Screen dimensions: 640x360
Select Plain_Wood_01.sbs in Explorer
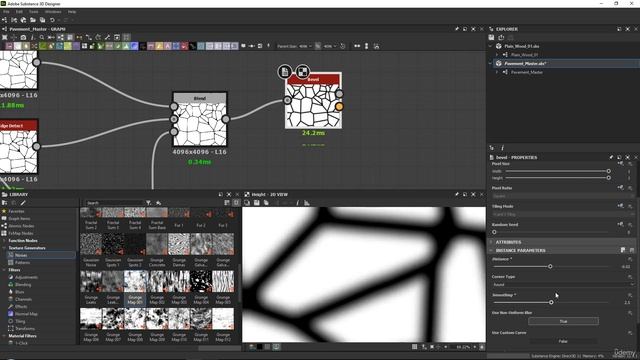[521, 46]
